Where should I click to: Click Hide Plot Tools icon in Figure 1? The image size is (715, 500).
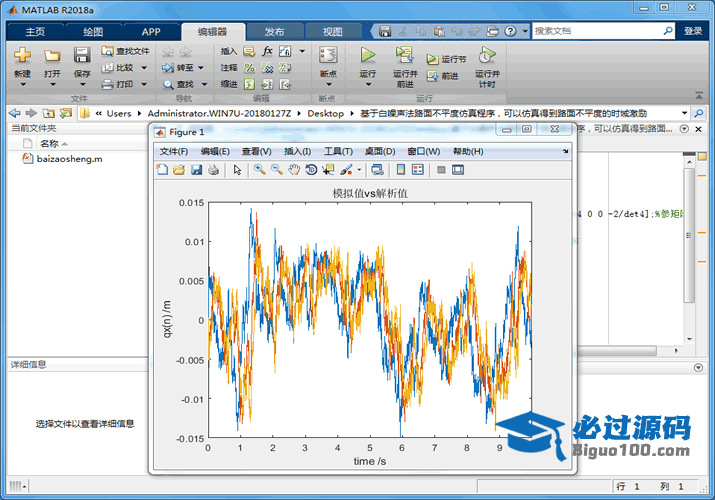tap(440, 170)
